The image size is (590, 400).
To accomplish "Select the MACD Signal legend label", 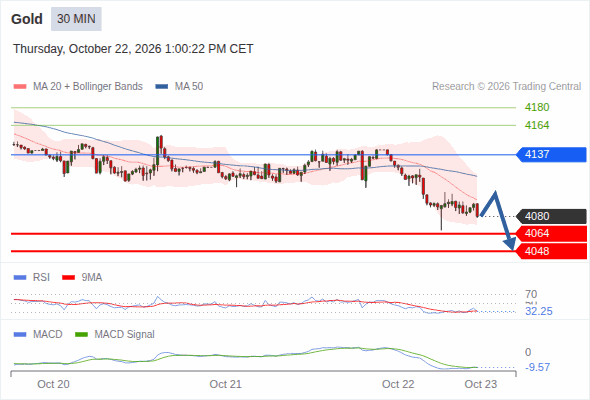I will [x=125, y=335].
